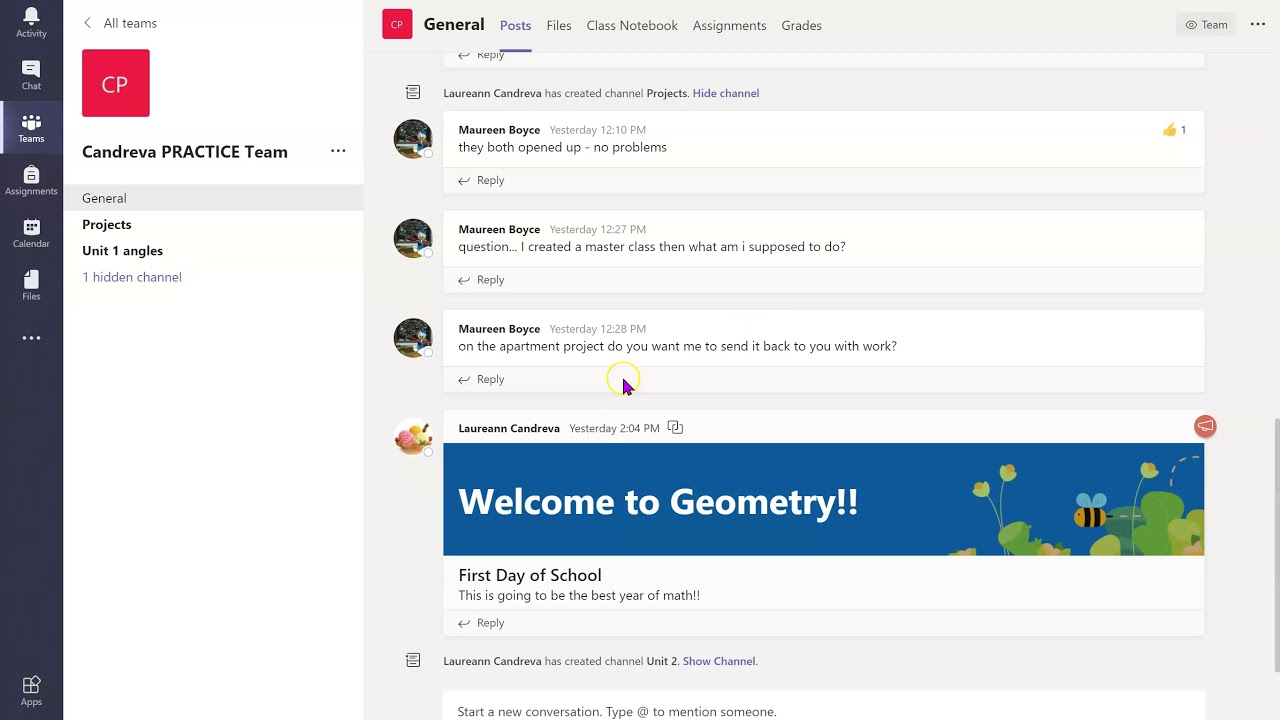Go back to All teams
Viewport: 1280px width, 720px height.
point(120,23)
